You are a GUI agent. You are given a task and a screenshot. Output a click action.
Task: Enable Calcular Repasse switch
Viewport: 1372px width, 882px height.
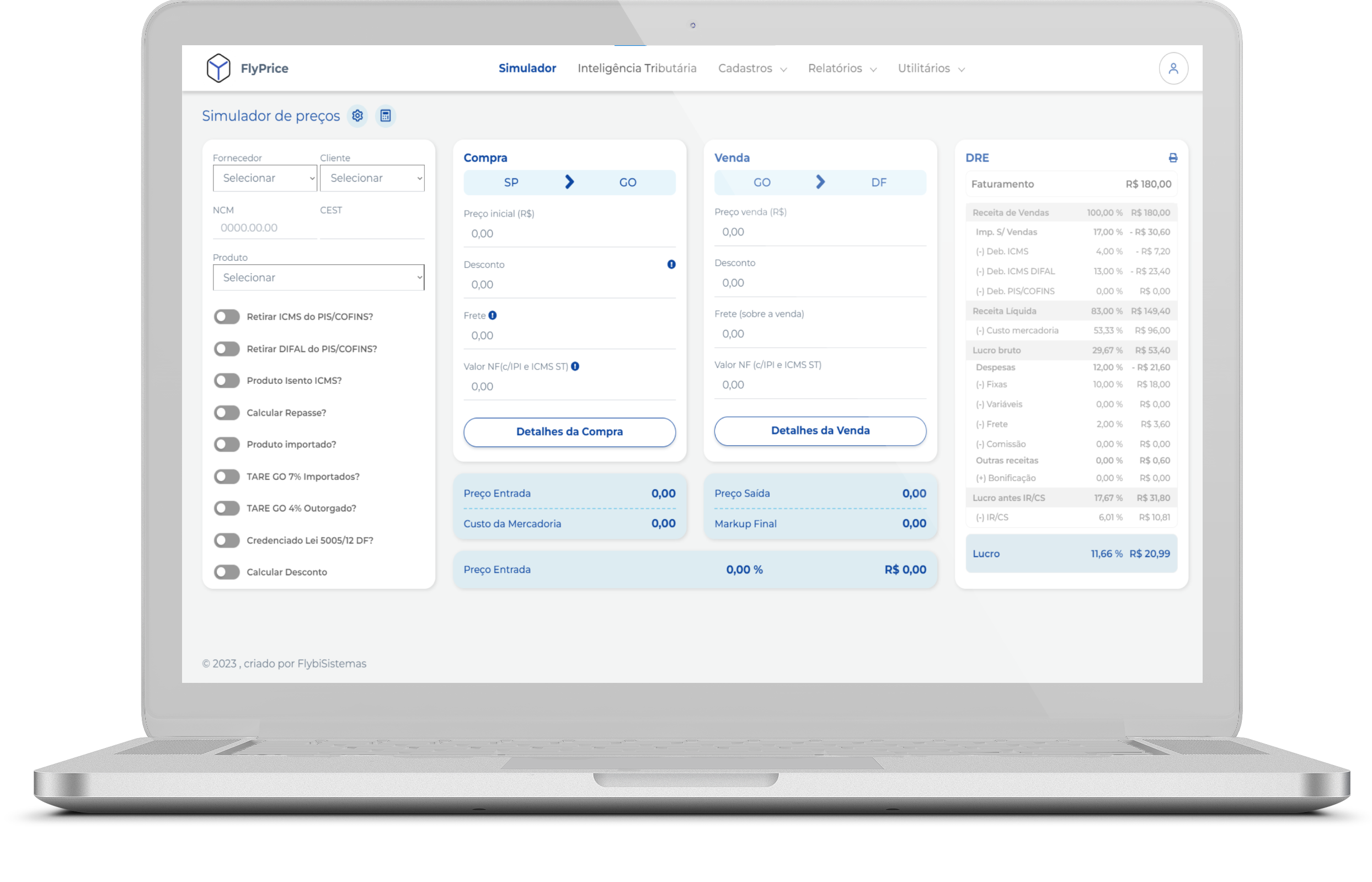click(227, 413)
